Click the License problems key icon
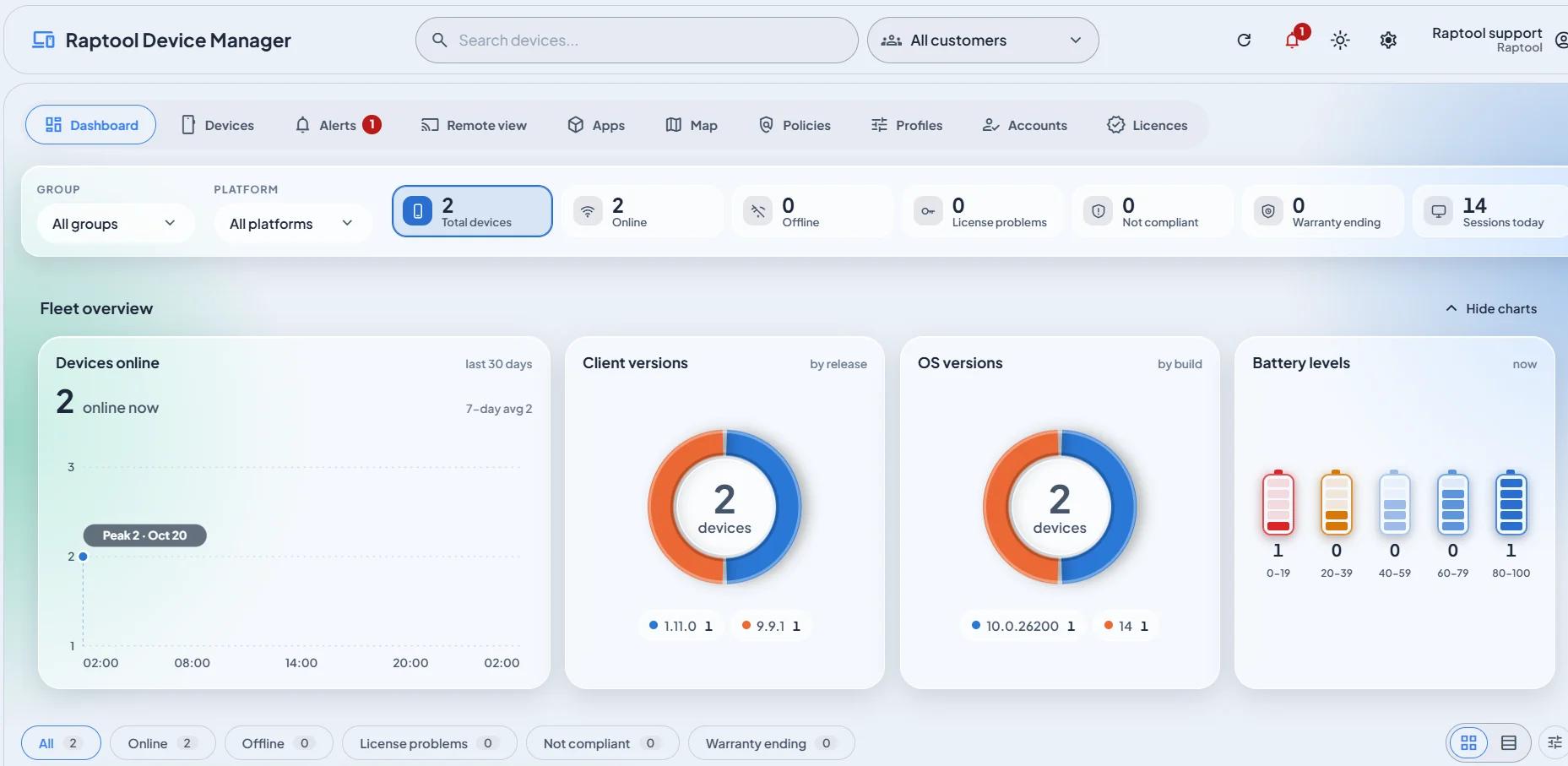 [928, 211]
